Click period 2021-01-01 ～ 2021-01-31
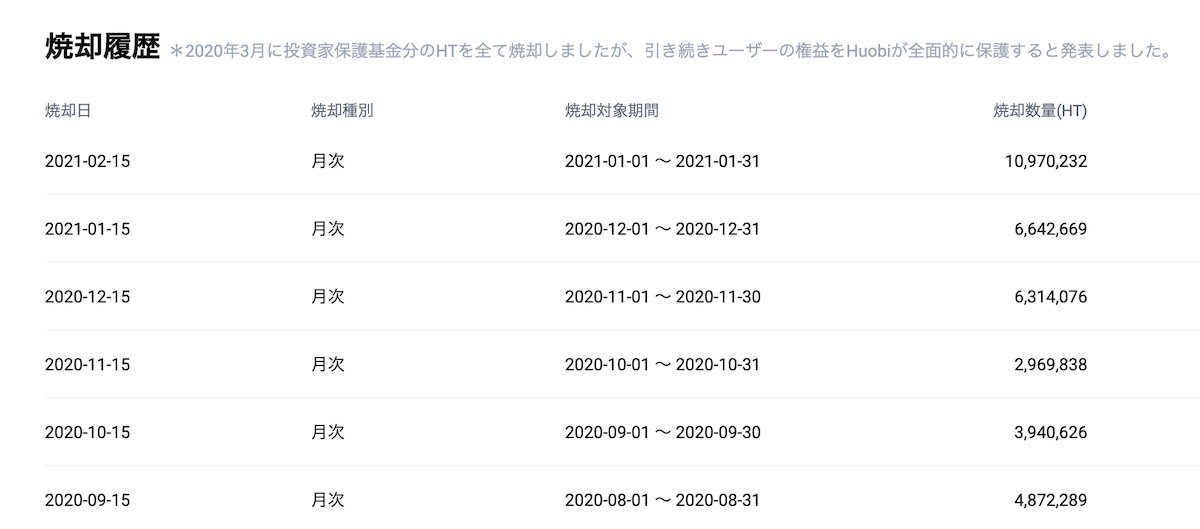Image resolution: width=1200 pixels, height=529 pixels. pyautogui.click(x=662, y=161)
